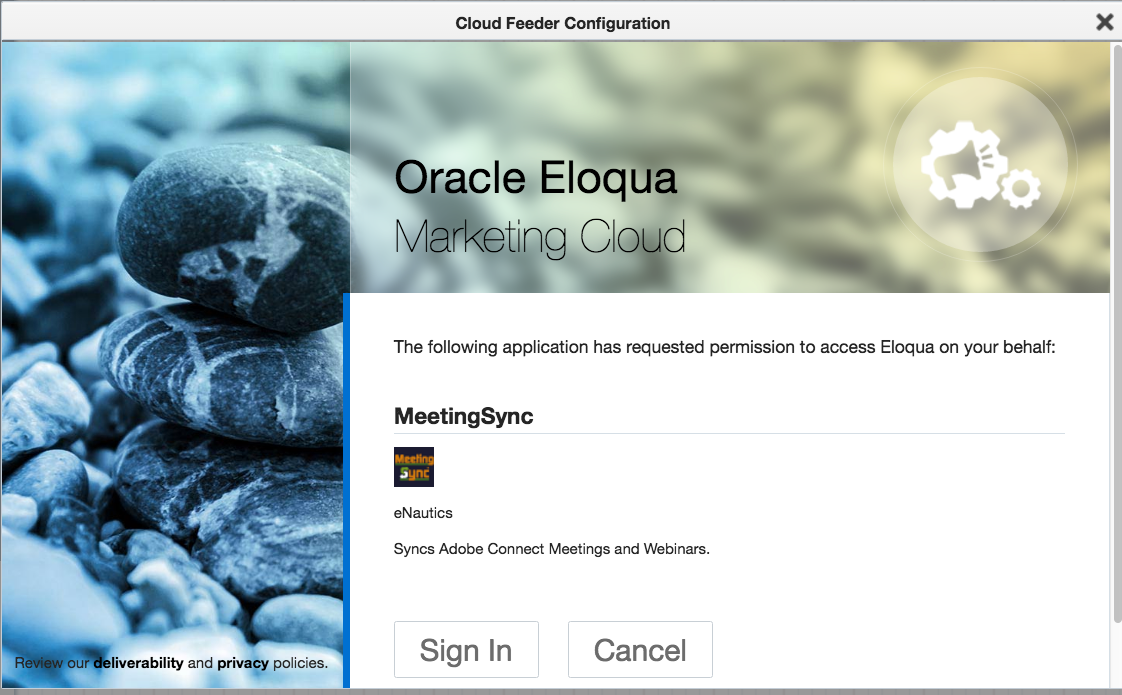The image size is (1122, 695).
Task: Click the MeetingSync app logo icon
Action: click(x=414, y=467)
